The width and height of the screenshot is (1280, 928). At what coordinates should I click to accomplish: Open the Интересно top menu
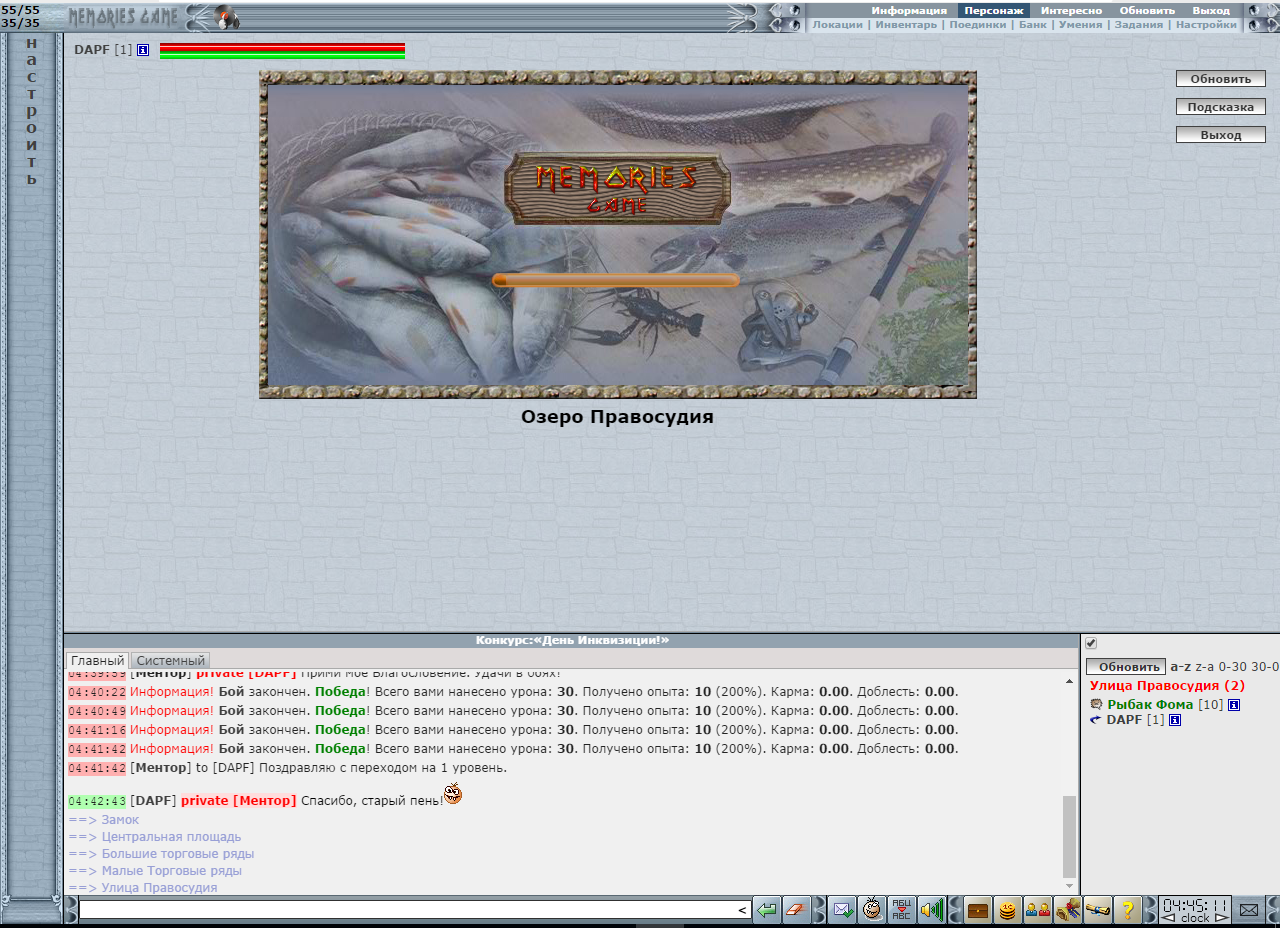[1071, 10]
